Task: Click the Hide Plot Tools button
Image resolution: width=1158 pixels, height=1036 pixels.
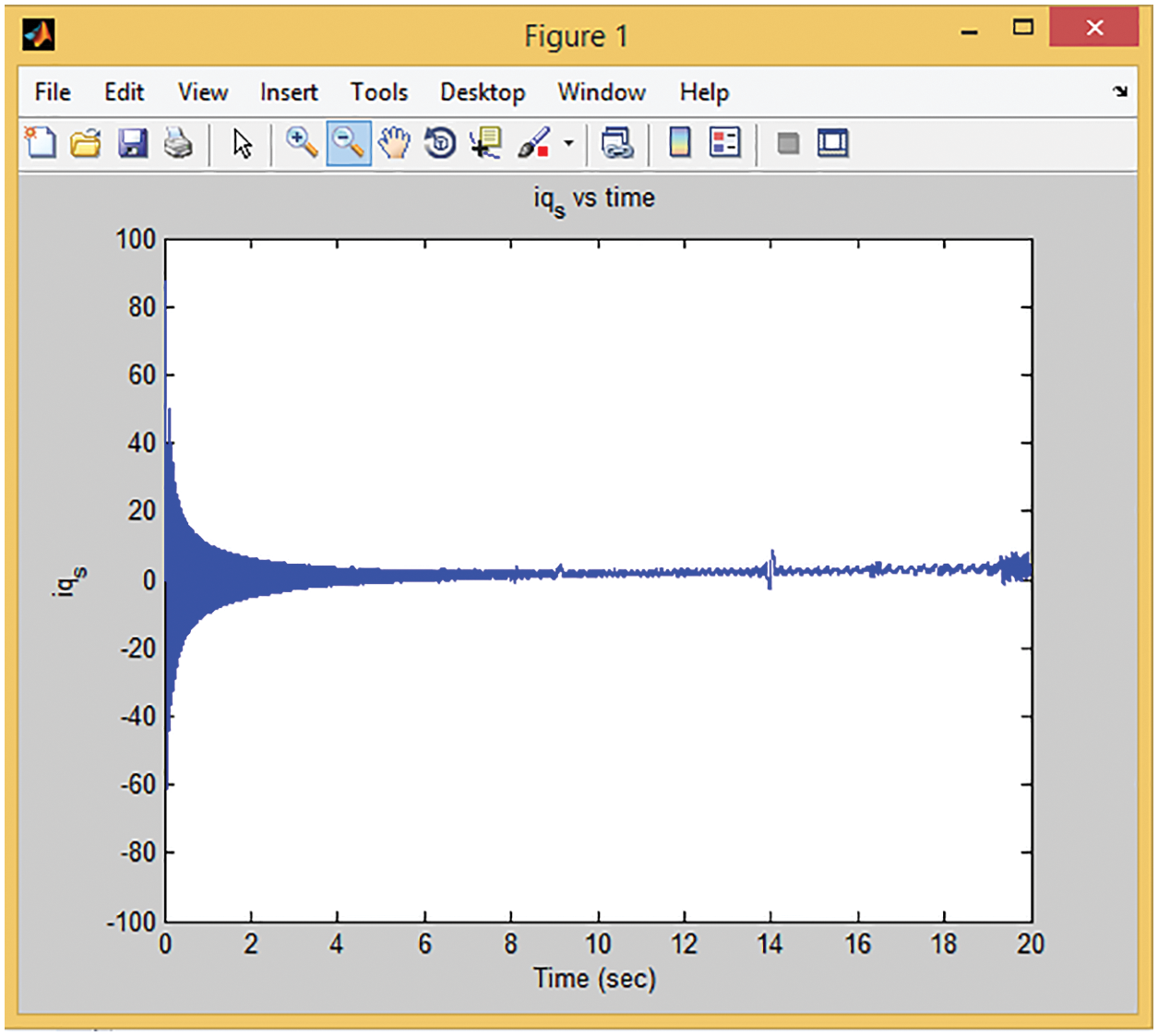Action: tap(788, 143)
